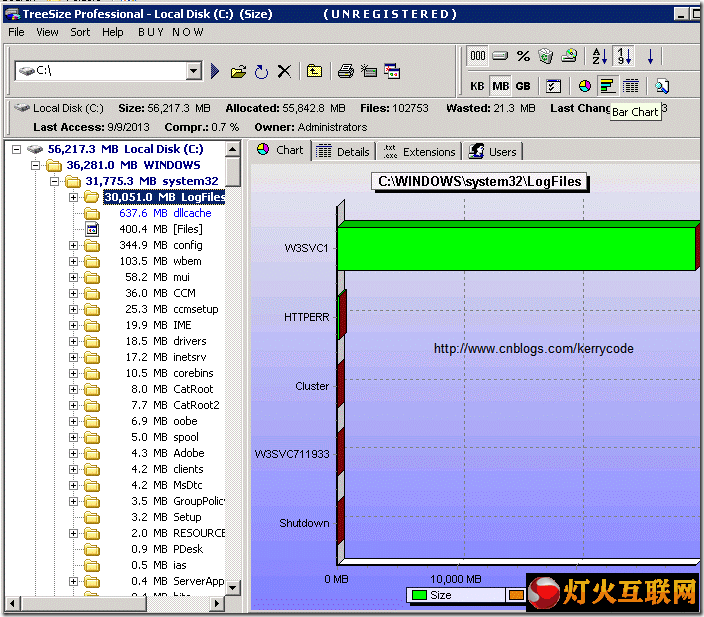Click the green Size legend swatch
The height and width of the screenshot is (617, 704).
coord(419,595)
